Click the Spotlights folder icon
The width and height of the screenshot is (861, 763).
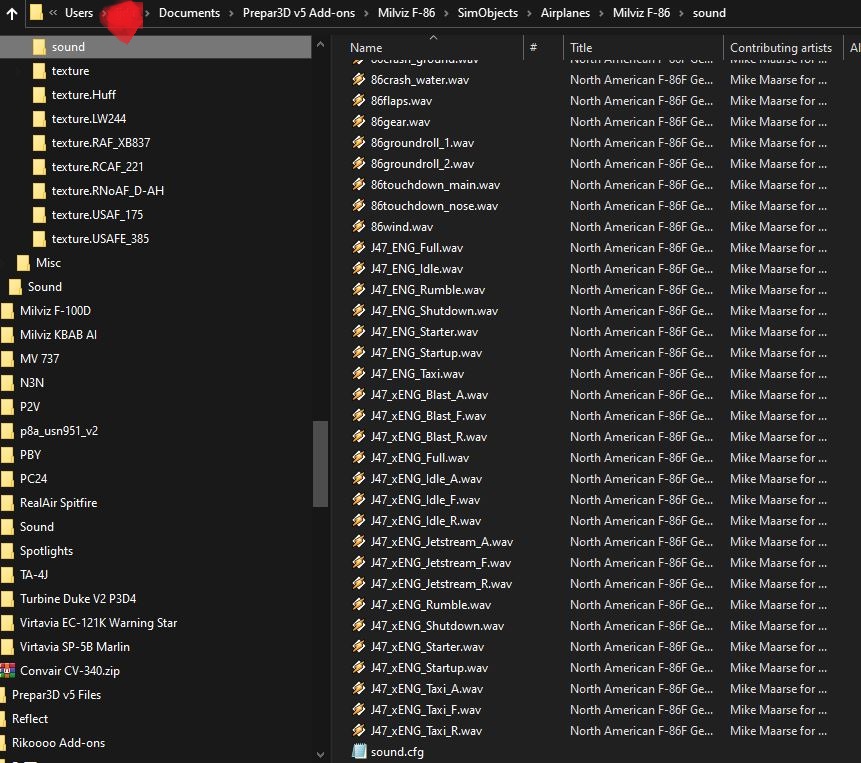point(7,551)
